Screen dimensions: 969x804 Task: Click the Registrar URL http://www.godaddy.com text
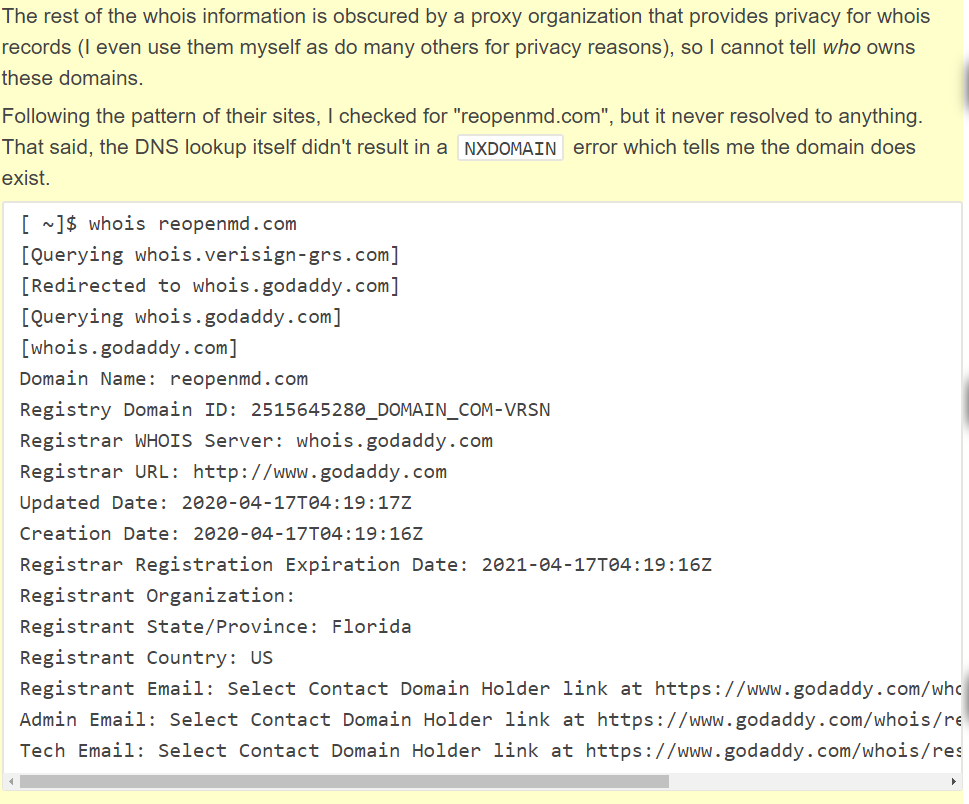(x=319, y=472)
